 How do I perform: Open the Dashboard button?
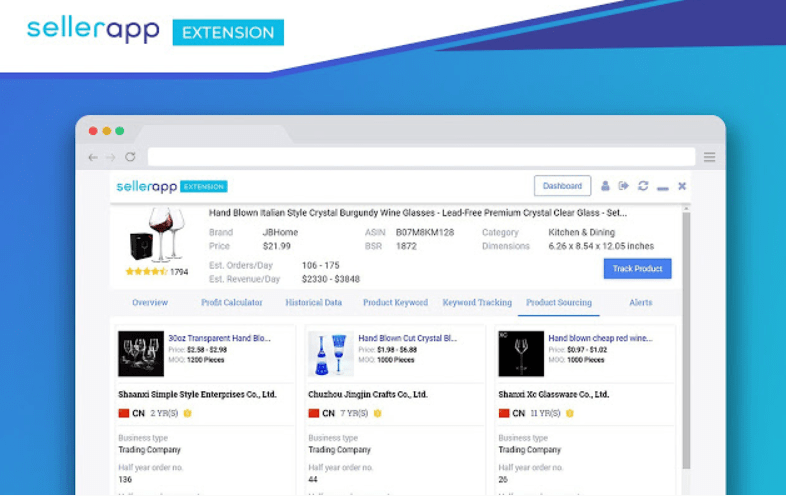click(562, 186)
